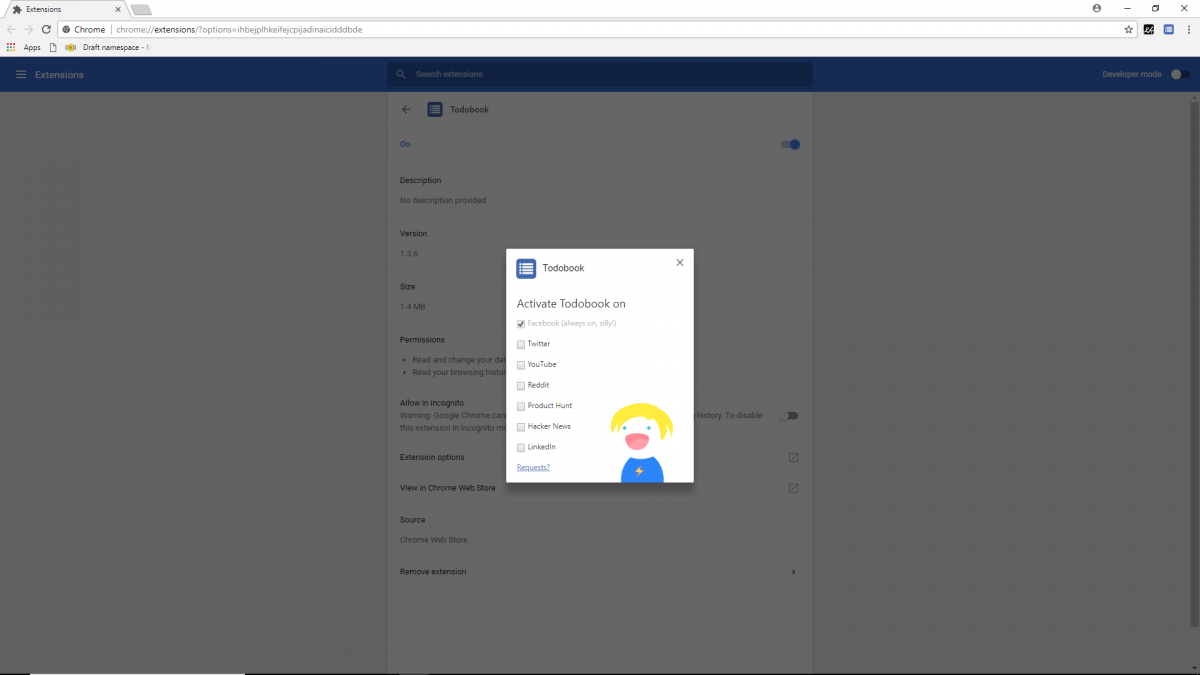1200x675 pixels.
Task: Click the Search extensions field
Action: (x=600, y=74)
